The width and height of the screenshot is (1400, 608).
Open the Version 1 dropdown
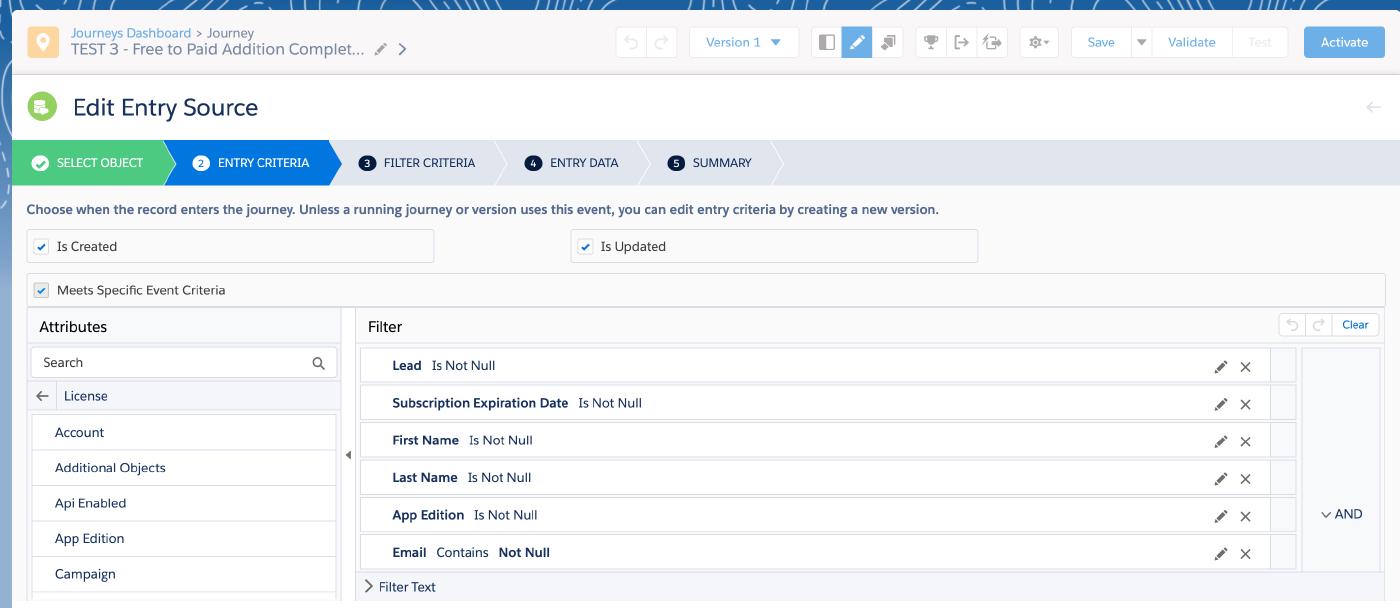[x=743, y=42]
